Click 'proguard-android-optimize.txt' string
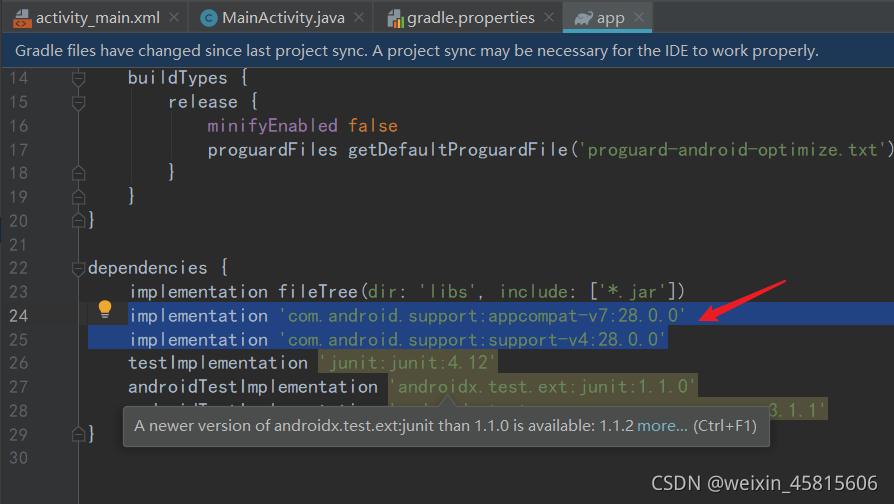Viewport: 894px width, 504px height. pyautogui.click(x=732, y=149)
